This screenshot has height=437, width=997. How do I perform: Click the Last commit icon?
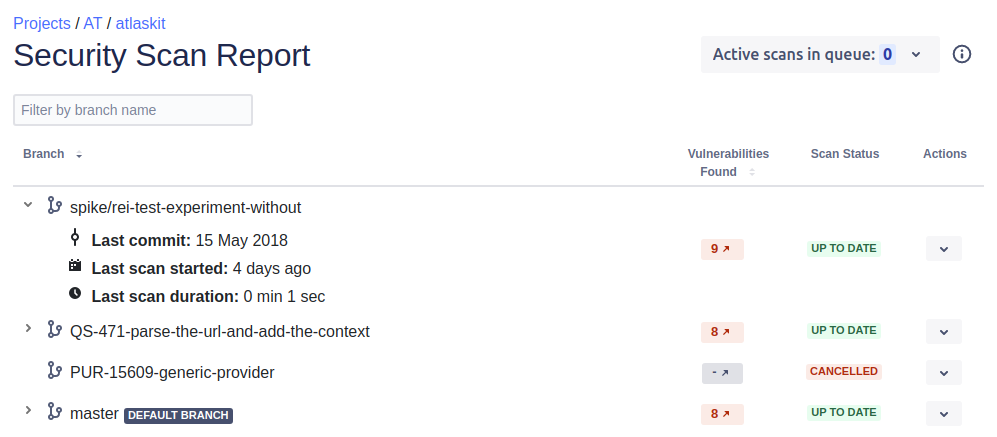click(74, 239)
